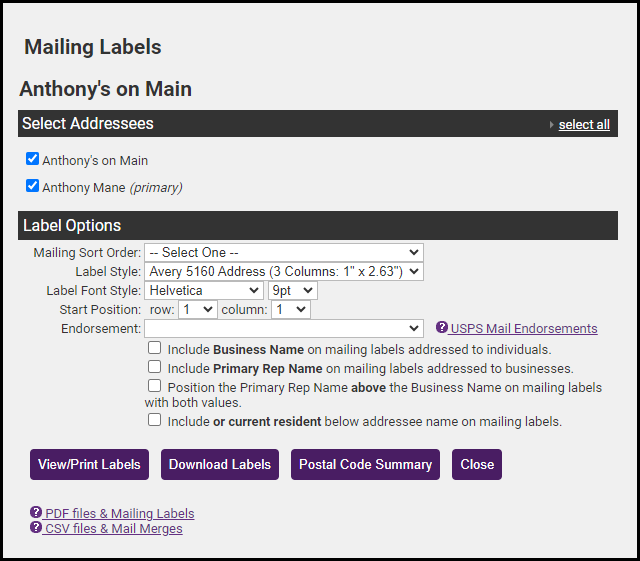Click the View/Print Labels button
Screen dimensions: 640x561
[x=89, y=464]
